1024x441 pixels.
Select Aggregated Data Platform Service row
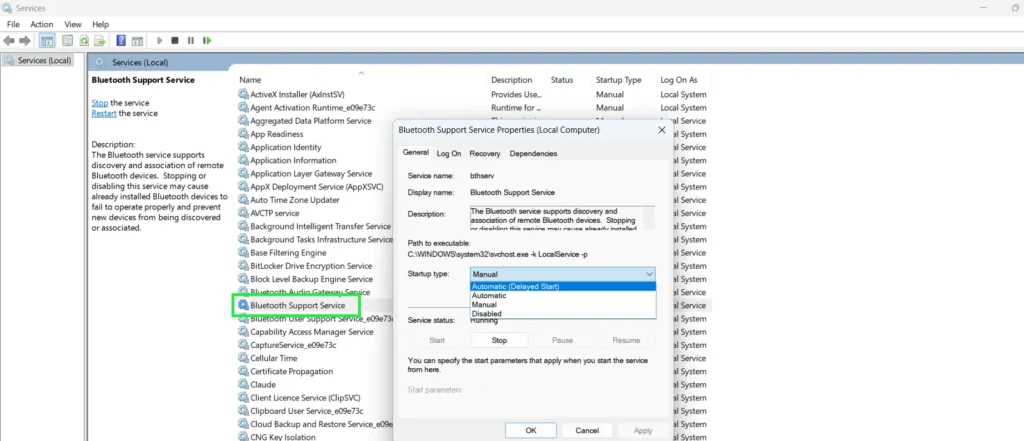pos(311,121)
